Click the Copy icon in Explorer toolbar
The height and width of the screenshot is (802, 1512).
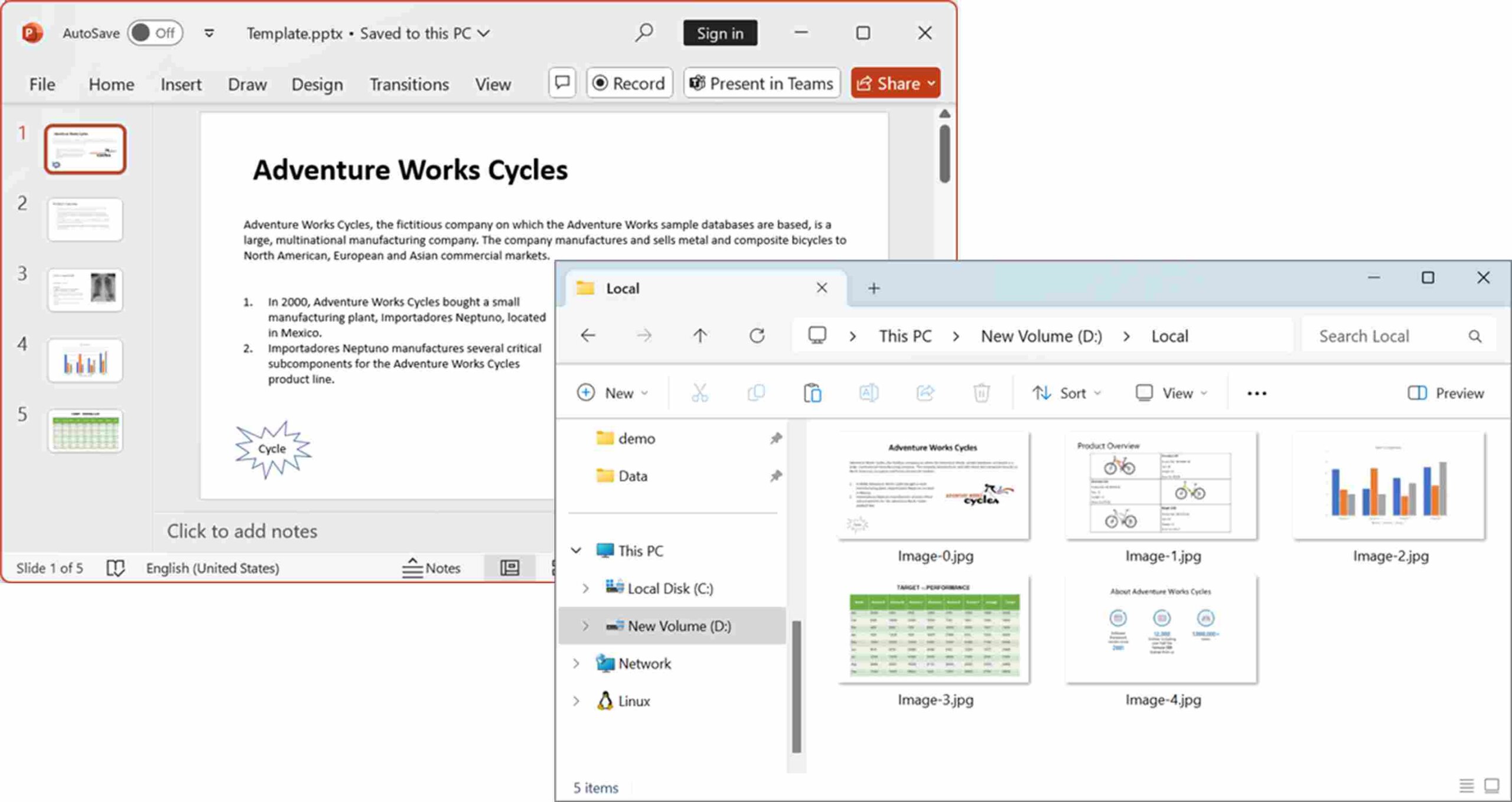(x=756, y=393)
